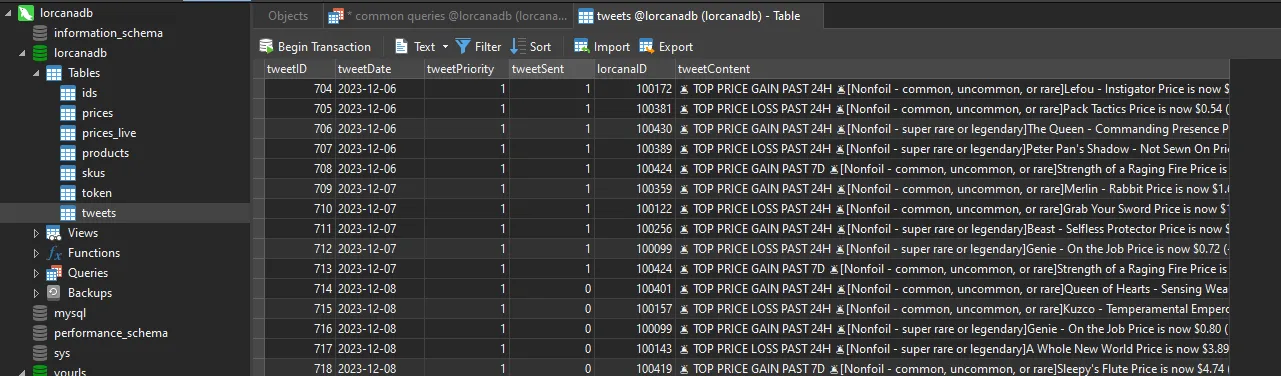Click the Views icon in tree
The width and height of the screenshot is (1281, 376).
pos(54,233)
